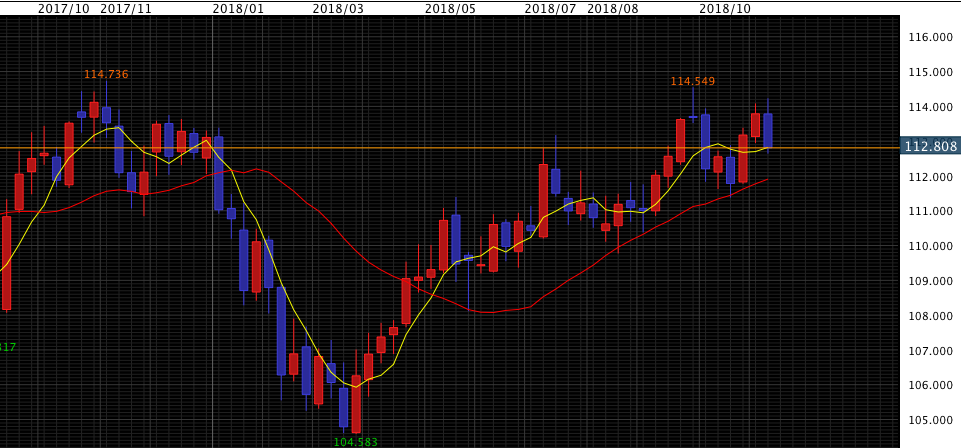The height and width of the screenshot is (448, 961).
Task: Click the 110.000 price axis label
Action: 930,246
